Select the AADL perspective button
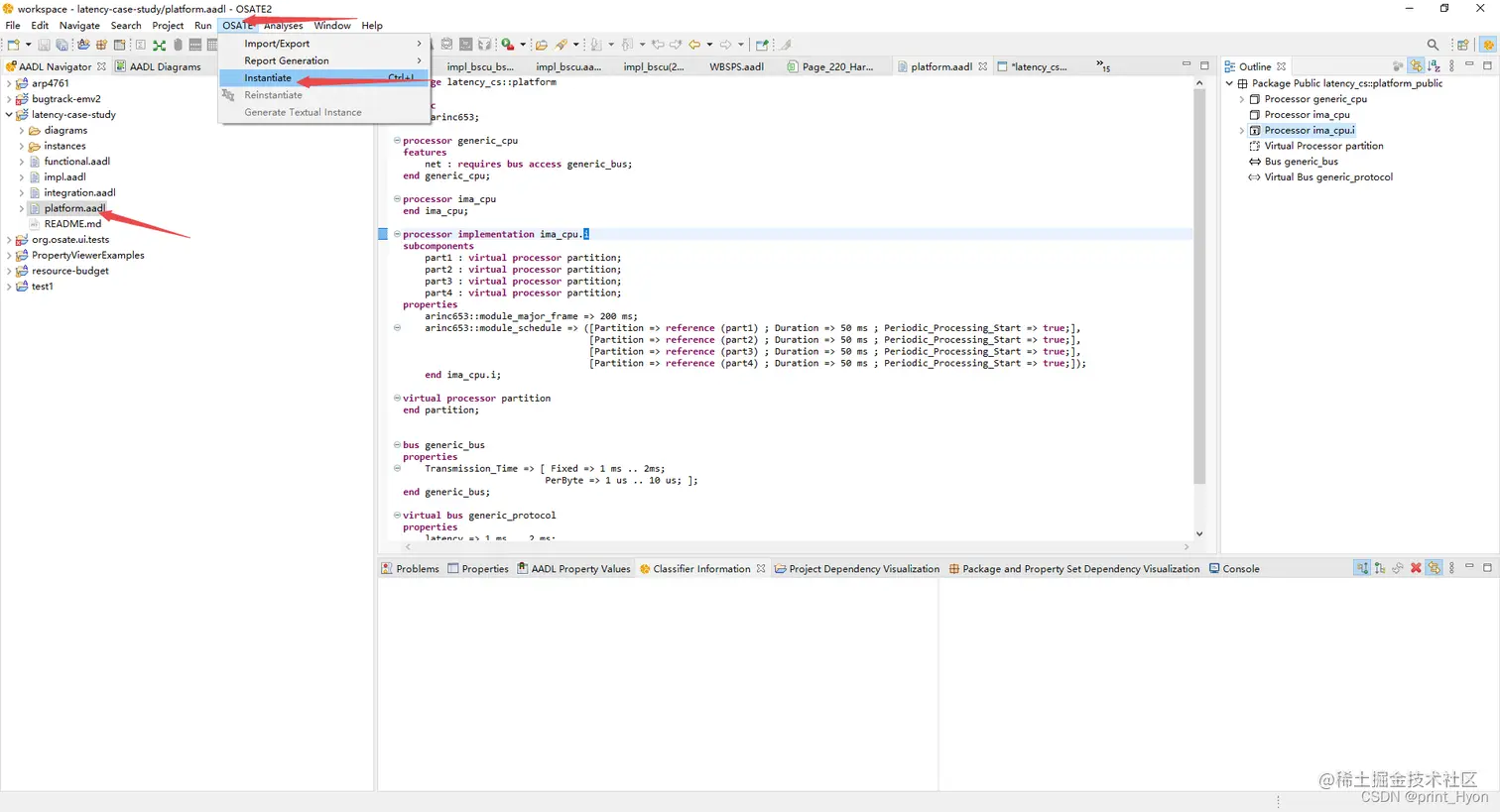The image size is (1500, 812). click(1488, 45)
